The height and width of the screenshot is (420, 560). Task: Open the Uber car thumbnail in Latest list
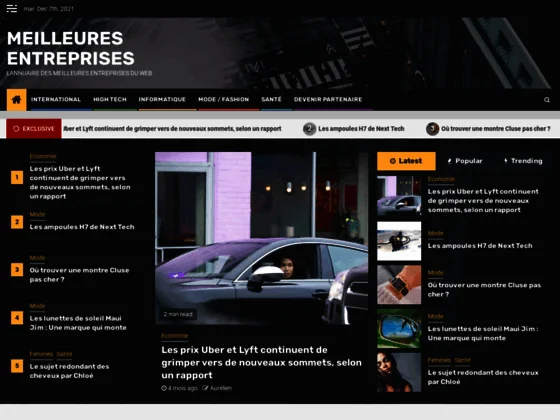tap(399, 195)
